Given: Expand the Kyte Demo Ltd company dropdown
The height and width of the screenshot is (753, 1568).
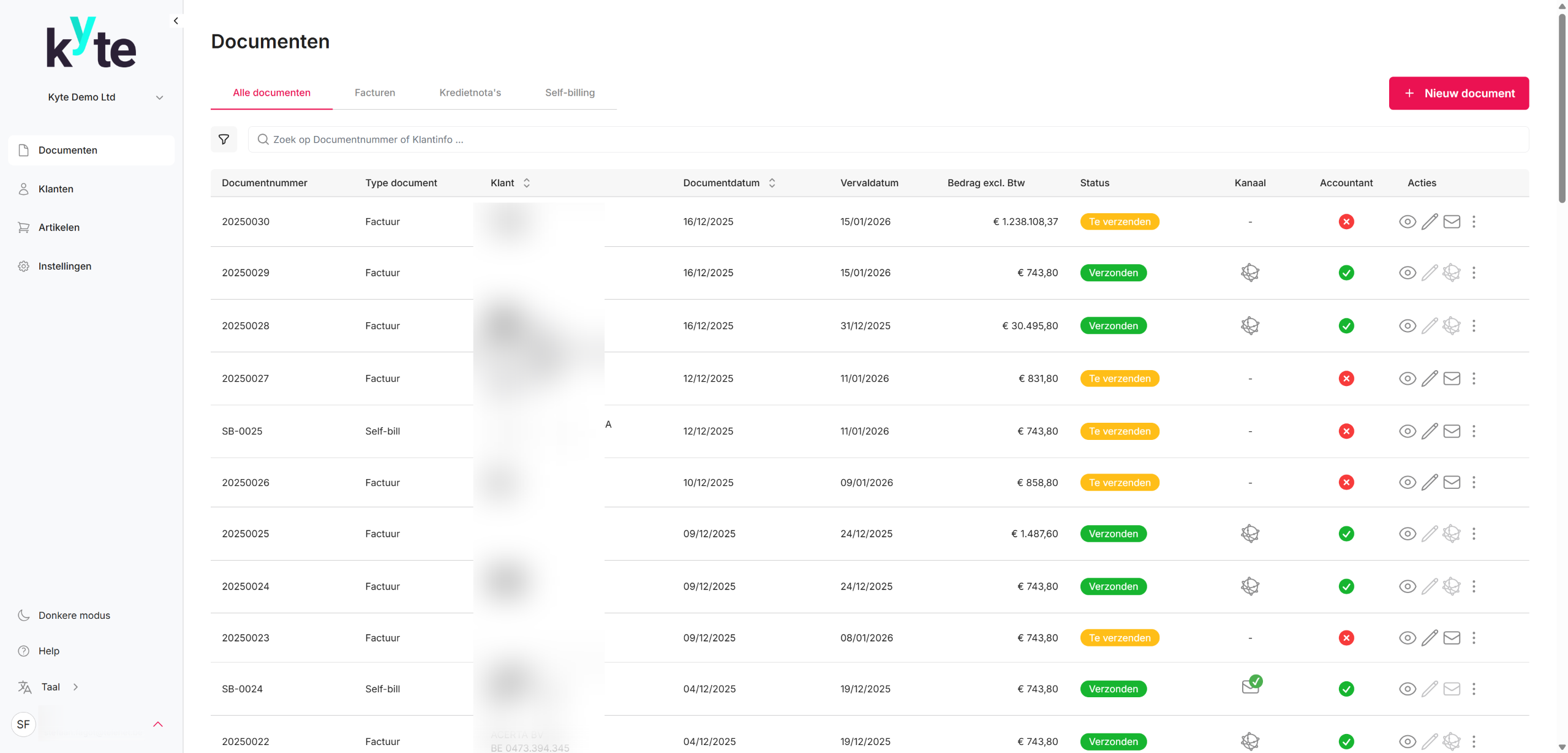Looking at the screenshot, I should point(159,97).
